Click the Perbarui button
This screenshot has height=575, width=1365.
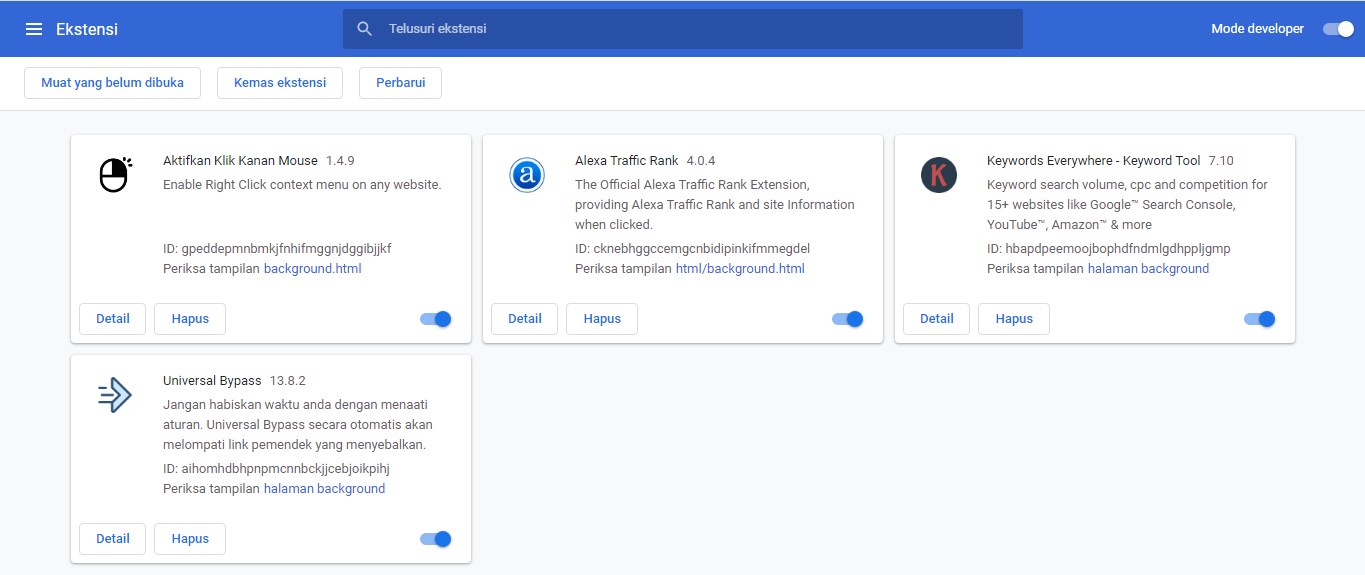pos(400,83)
